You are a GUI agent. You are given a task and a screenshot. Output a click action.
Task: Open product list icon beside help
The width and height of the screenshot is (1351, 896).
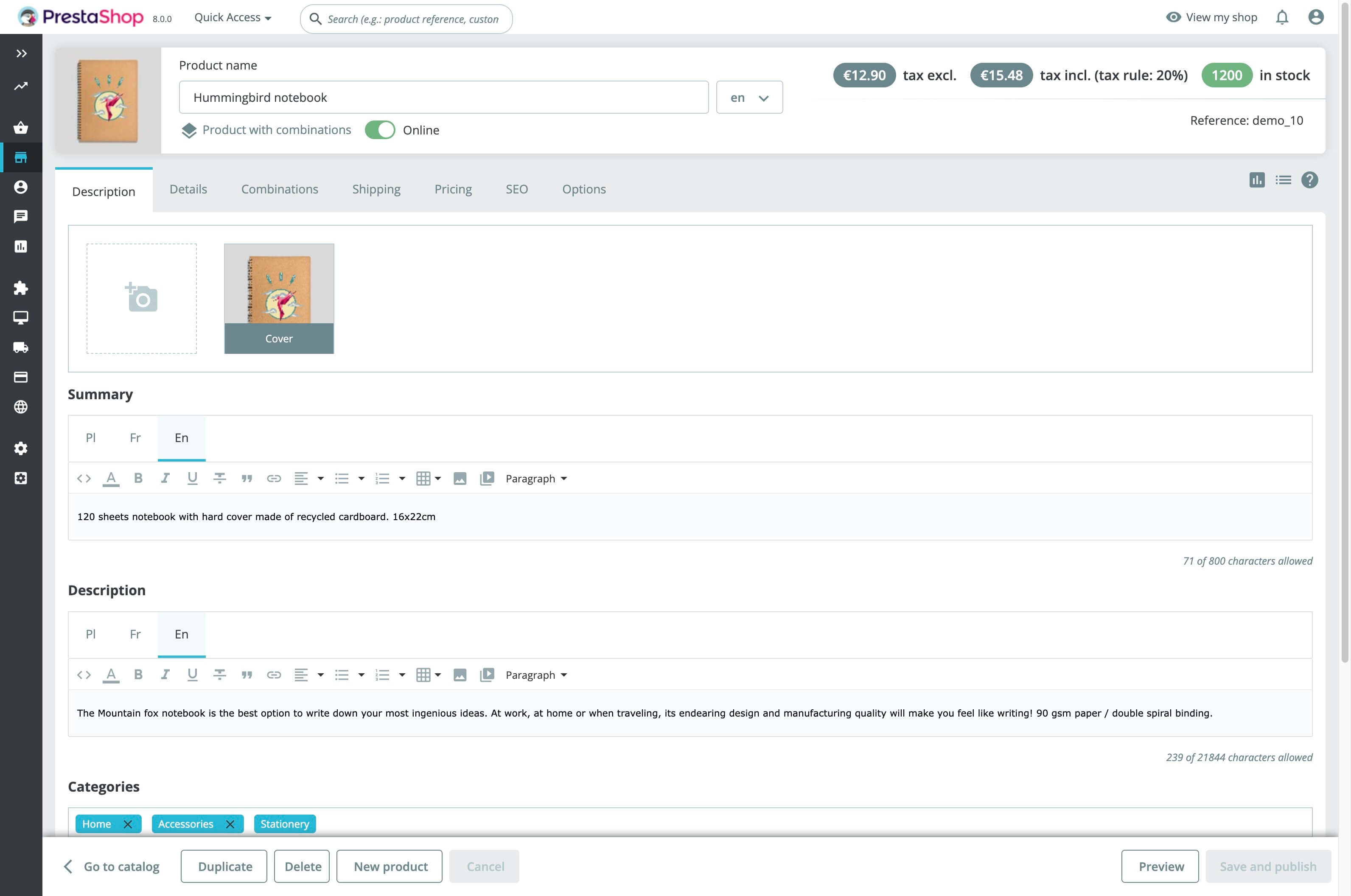(x=1283, y=180)
